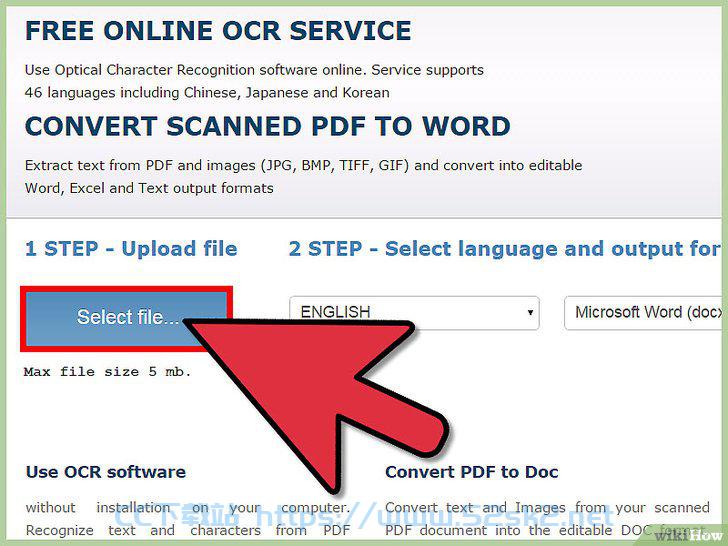Viewport: 728px width, 546px height.
Task: Click the FREE ONLINE OCR SERVICE heading
Action: tap(218, 31)
